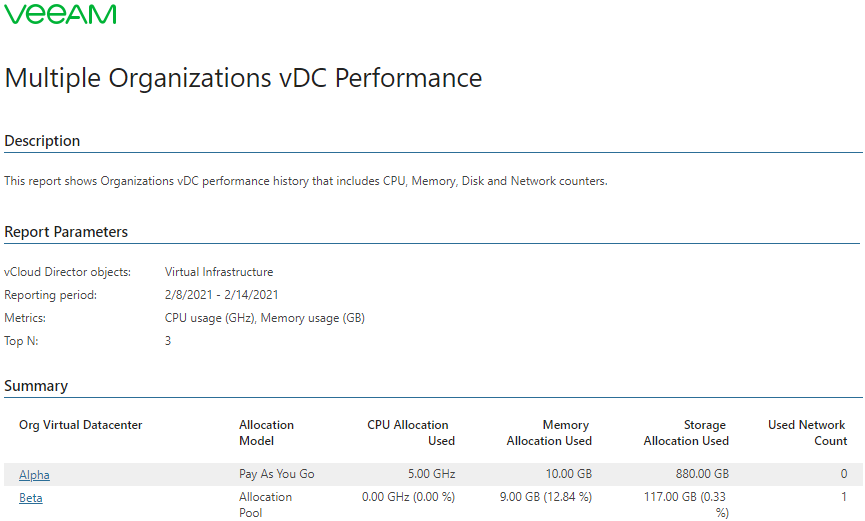Viewport: 865px width, 521px height.
Task: Open the Alpha datacenter link
Action: [x=34, y=474]
